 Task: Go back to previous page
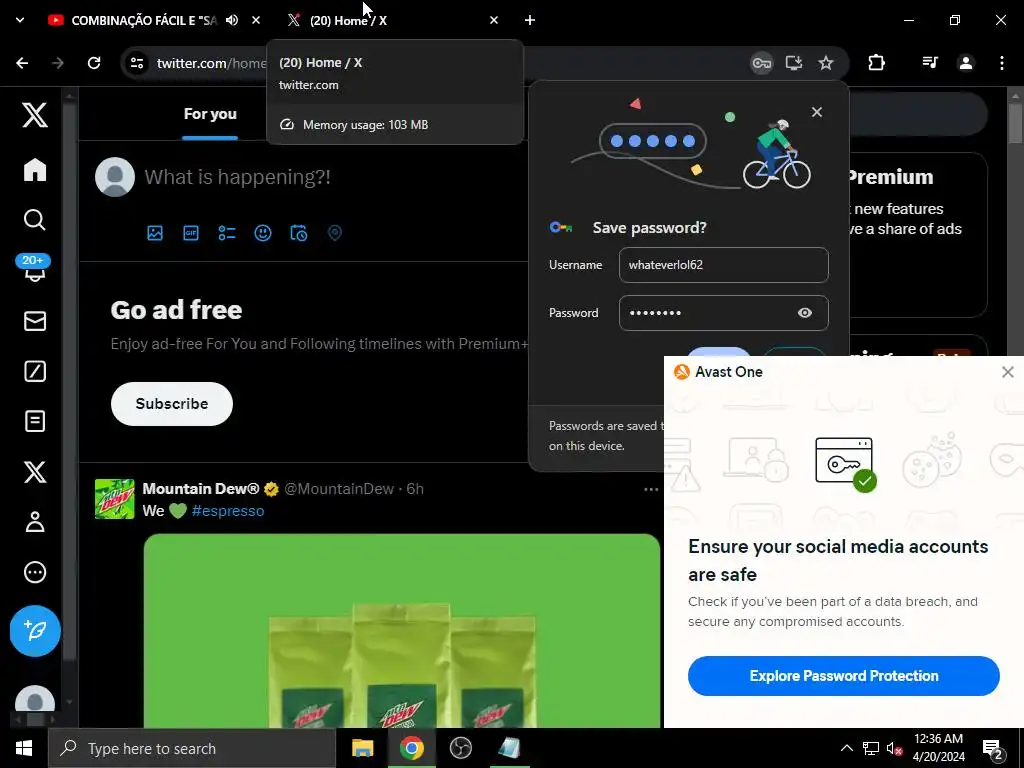[x=22, y=63]
